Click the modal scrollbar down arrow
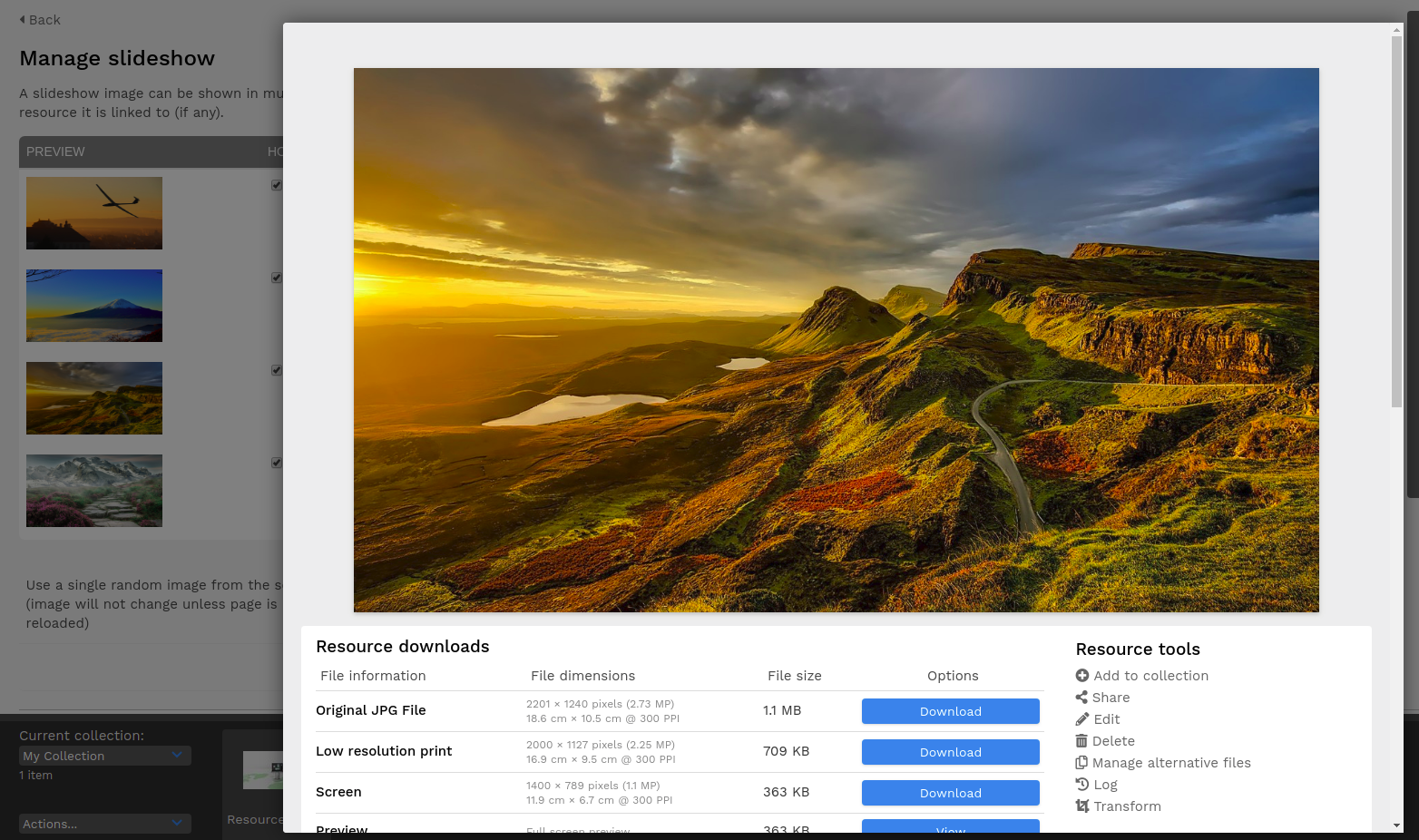 [x=1396, y=825]
